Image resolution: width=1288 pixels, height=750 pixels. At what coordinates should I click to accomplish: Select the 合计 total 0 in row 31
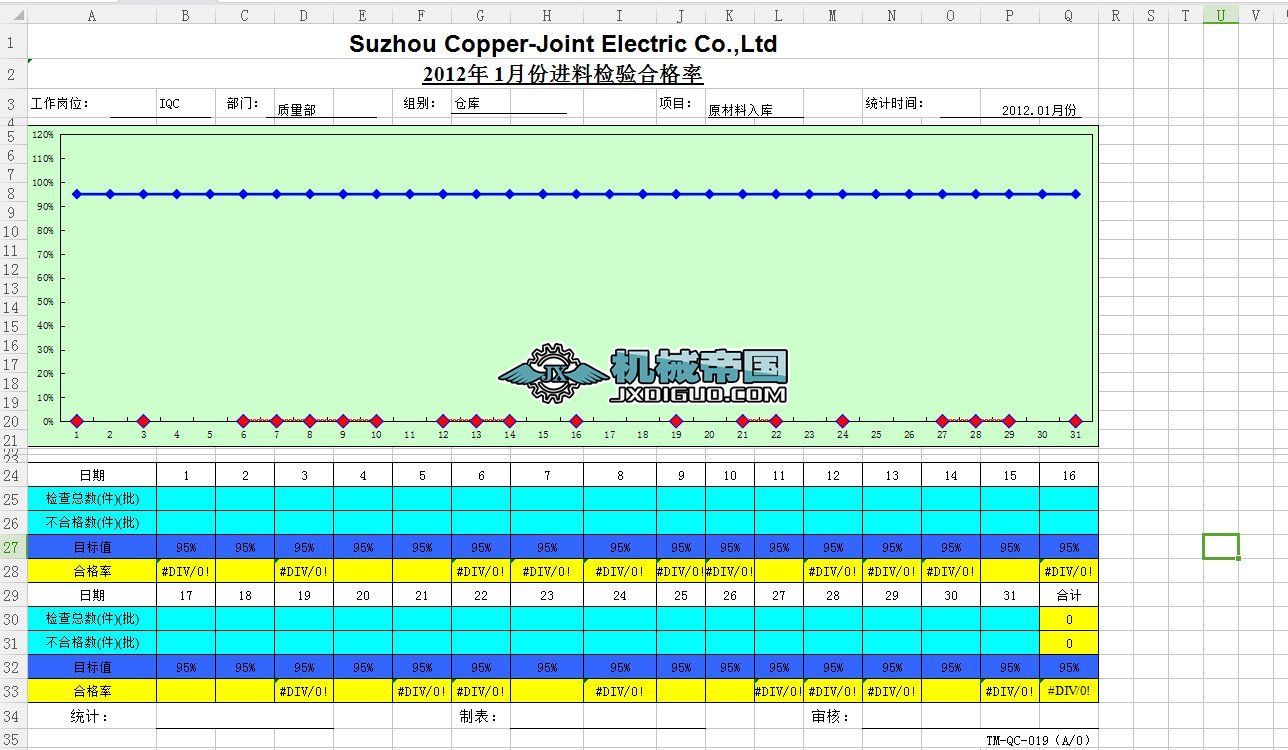point(1069,643)
